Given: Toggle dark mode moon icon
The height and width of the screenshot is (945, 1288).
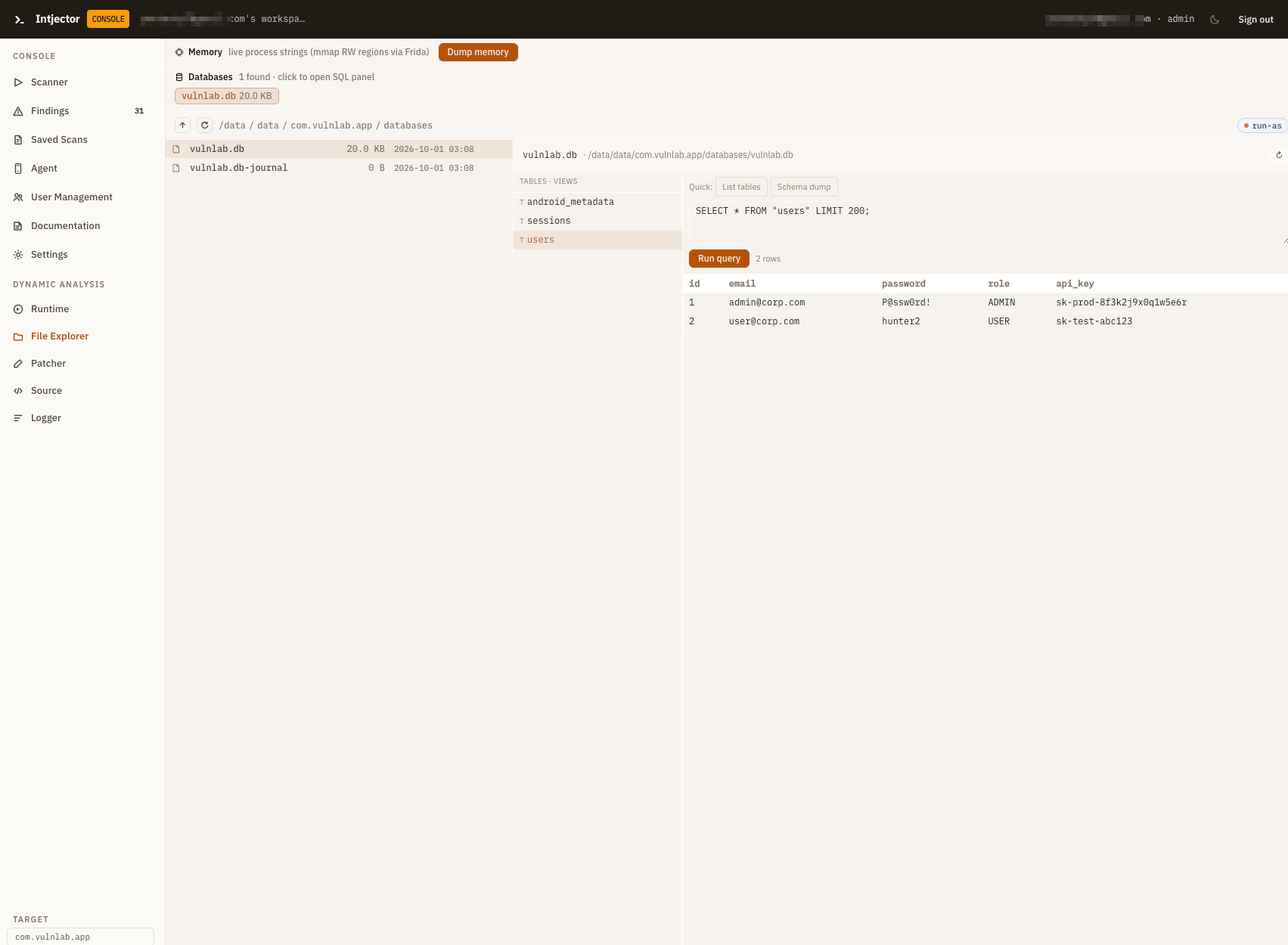Looking at the screenshot, I should (x=1215, y=20).
